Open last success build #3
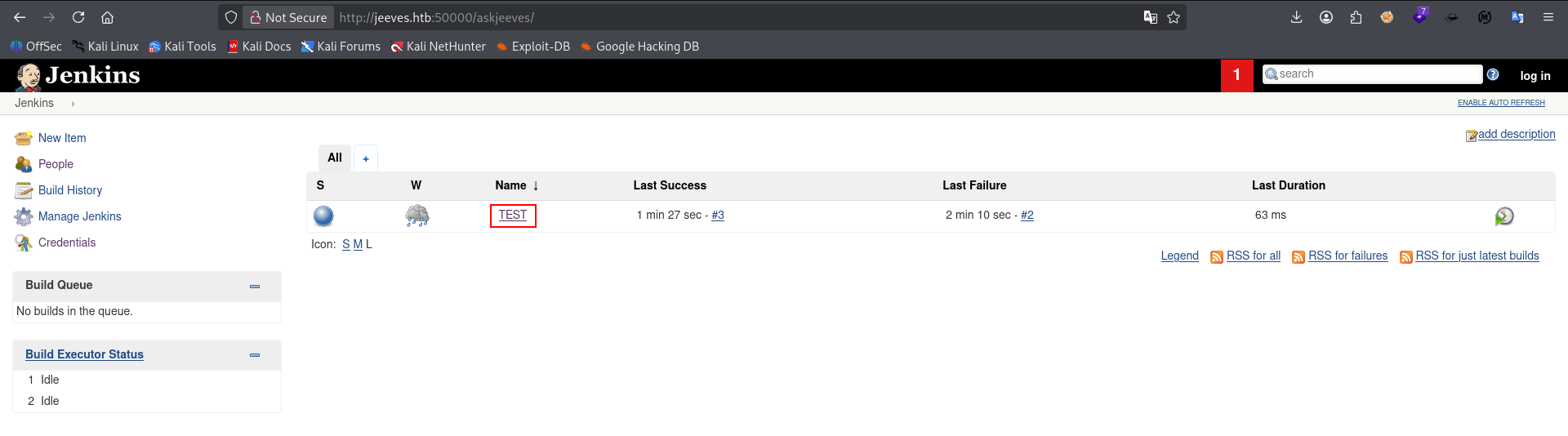This screenshot has height=436, width=1568. click(x=718, y=215)
